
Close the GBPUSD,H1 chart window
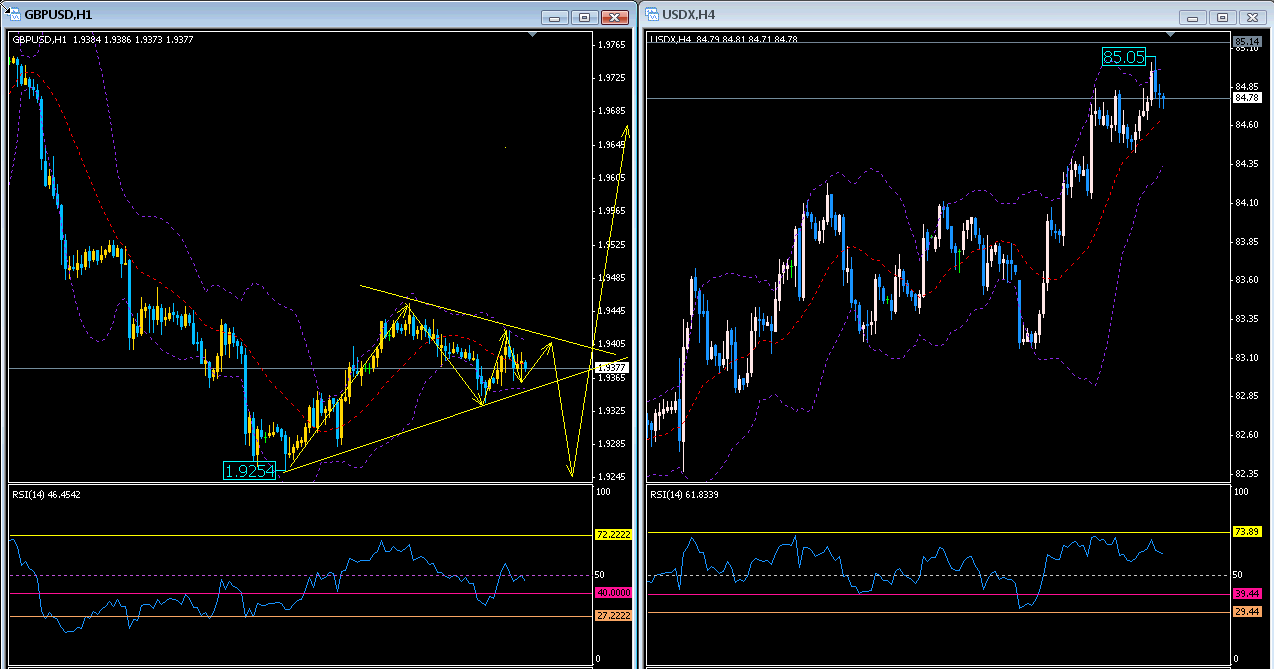tap(617, 17)
